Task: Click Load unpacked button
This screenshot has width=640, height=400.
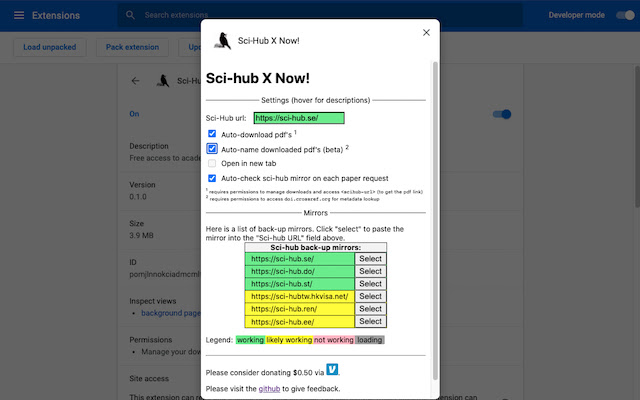Action: click(50, 47)
